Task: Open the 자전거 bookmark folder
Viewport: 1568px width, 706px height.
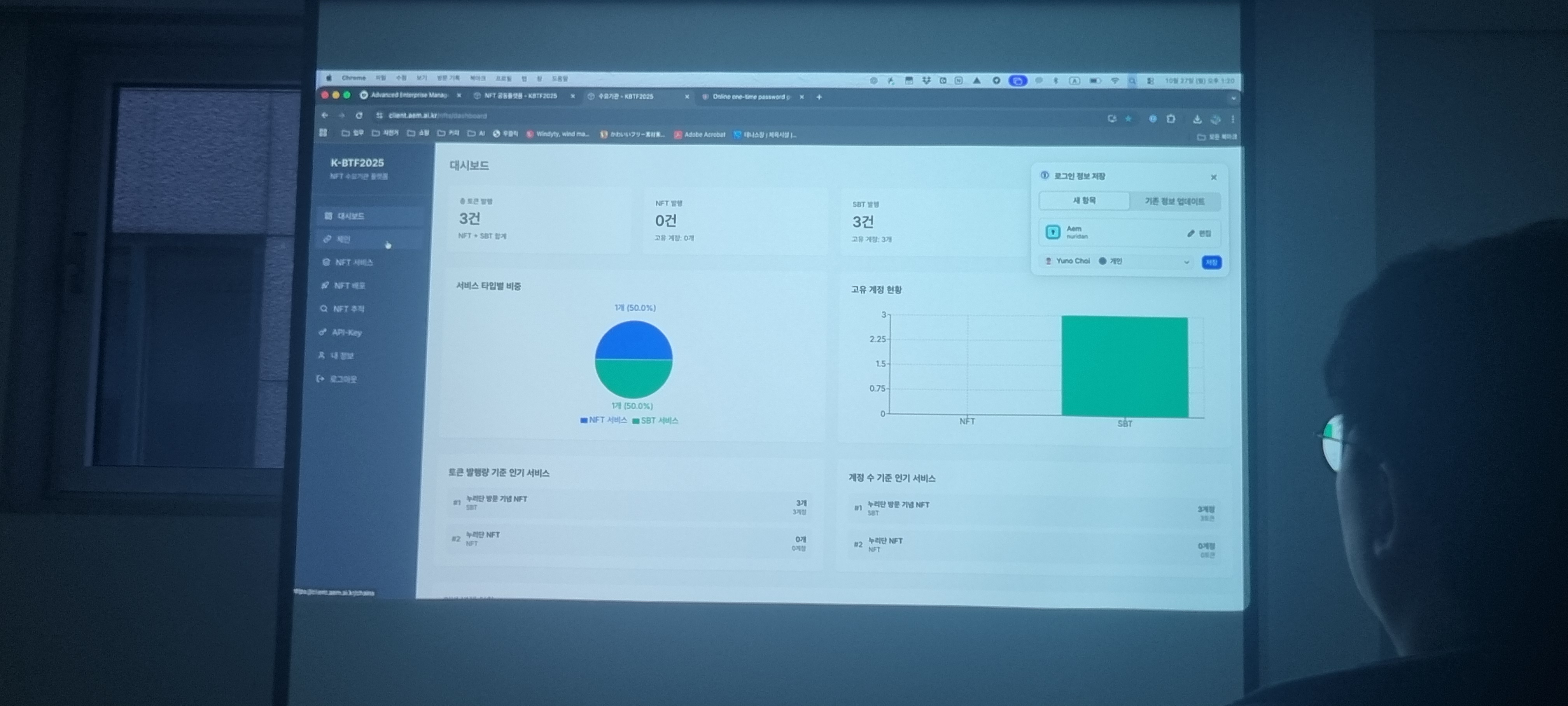Action: point(385,133)
